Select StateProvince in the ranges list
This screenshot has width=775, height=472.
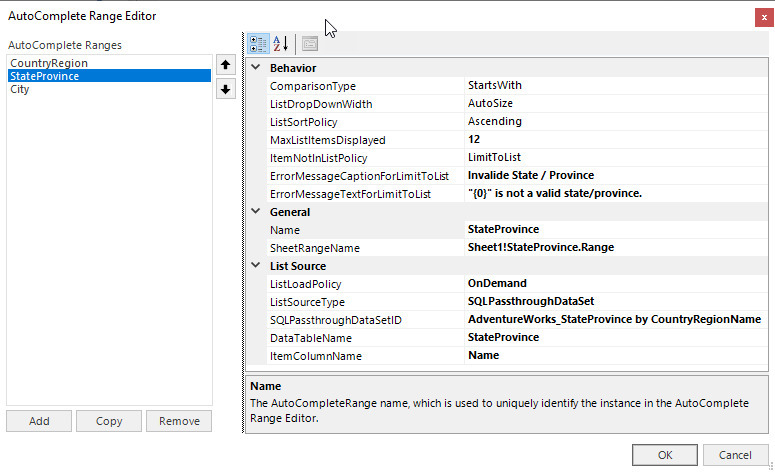pos(109,76)
